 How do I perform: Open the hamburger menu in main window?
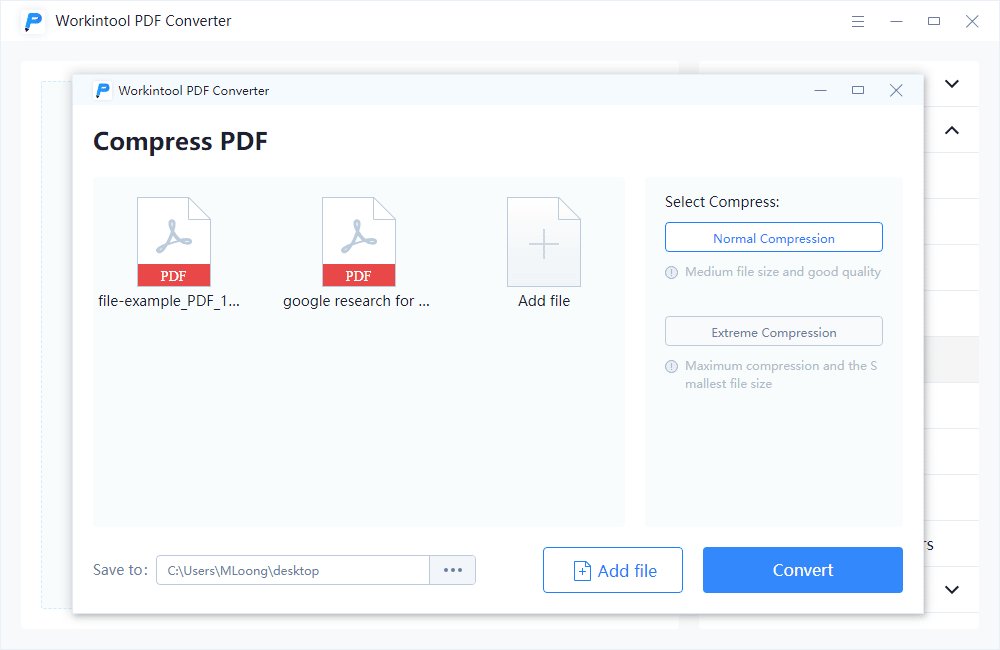(858, 22)
